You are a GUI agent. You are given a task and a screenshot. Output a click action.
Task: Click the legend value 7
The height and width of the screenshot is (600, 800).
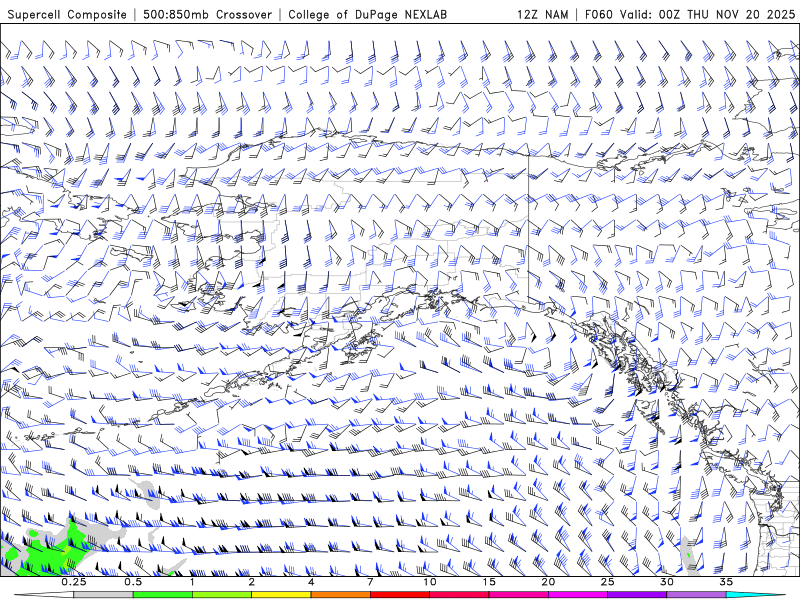(x=370, y=582)
